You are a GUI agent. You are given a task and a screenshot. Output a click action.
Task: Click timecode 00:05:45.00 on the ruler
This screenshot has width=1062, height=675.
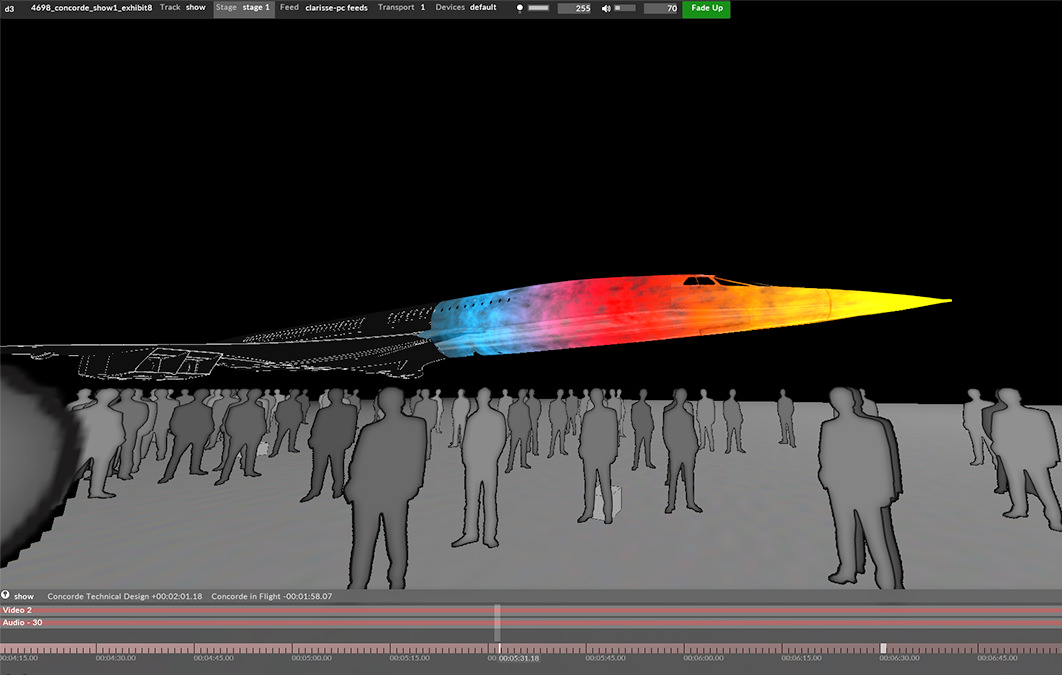pyautogui.click(x=606, y=658)
